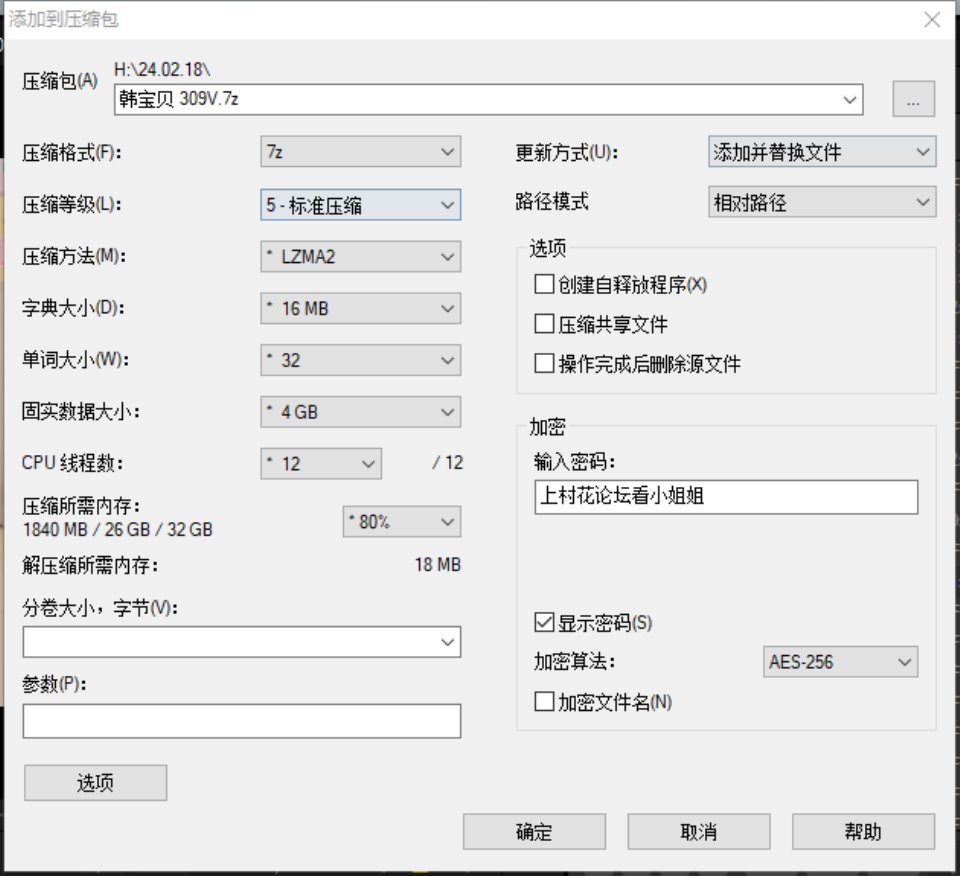Open the archive name dropdown

click(849, 99)
